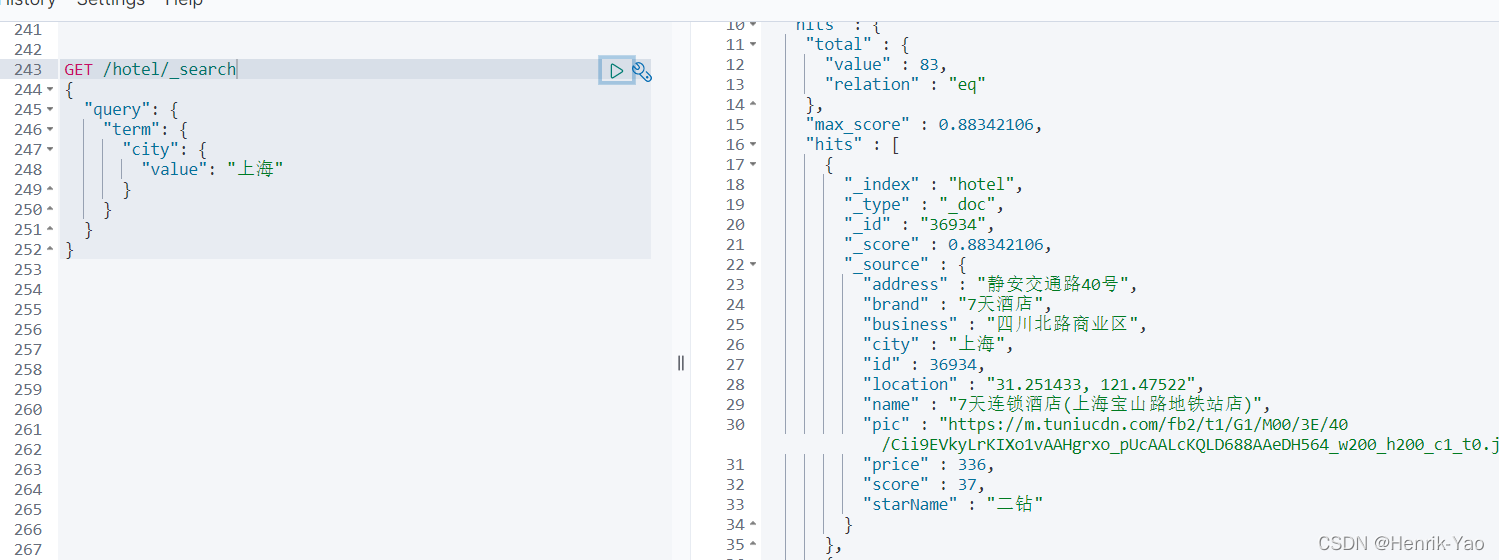This screenshot has height=560, width=1499.
Task: Open the wrench request options menu
Action: 642,71
